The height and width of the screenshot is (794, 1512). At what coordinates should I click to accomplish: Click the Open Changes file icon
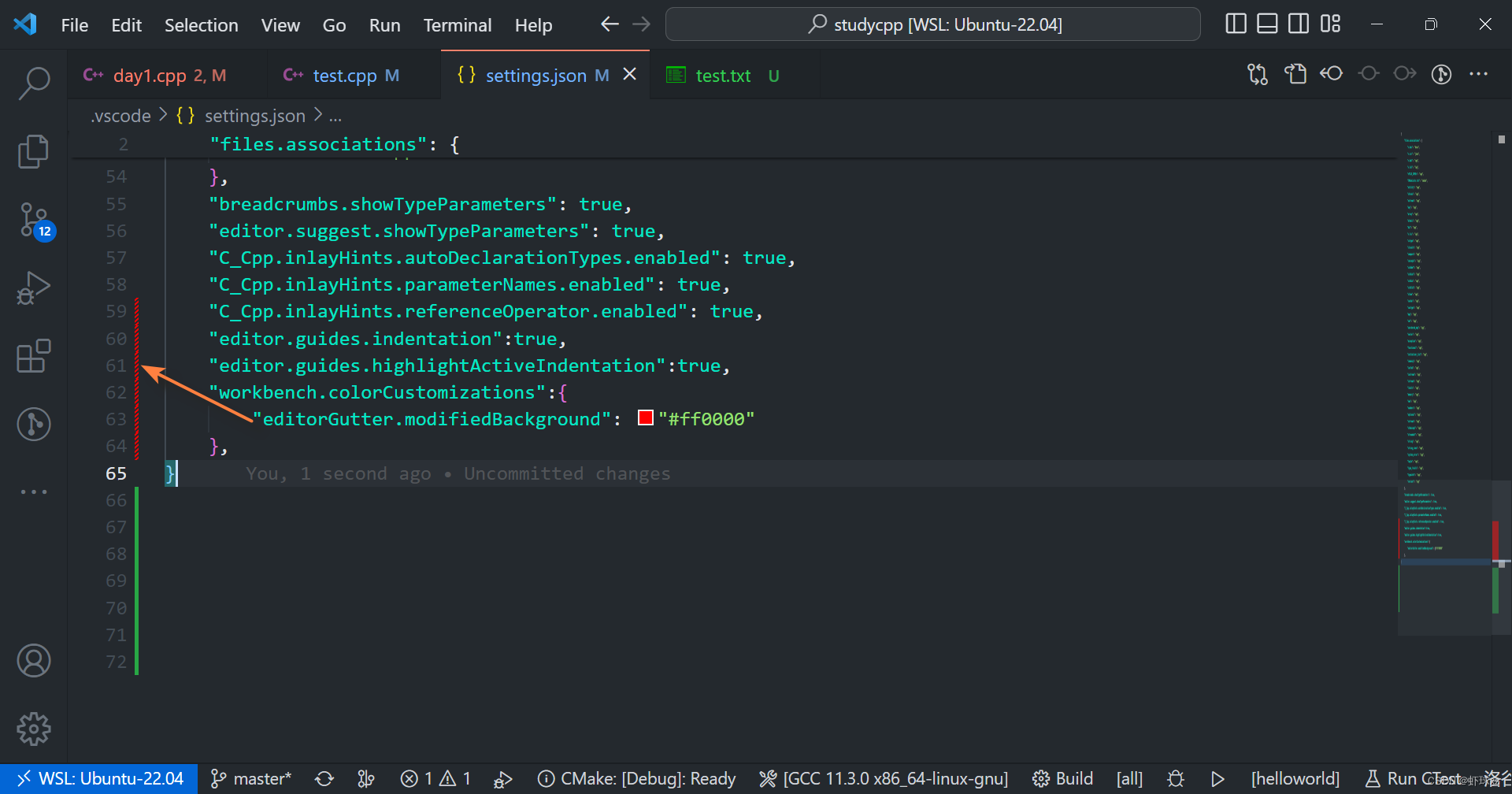point(1295,74)
